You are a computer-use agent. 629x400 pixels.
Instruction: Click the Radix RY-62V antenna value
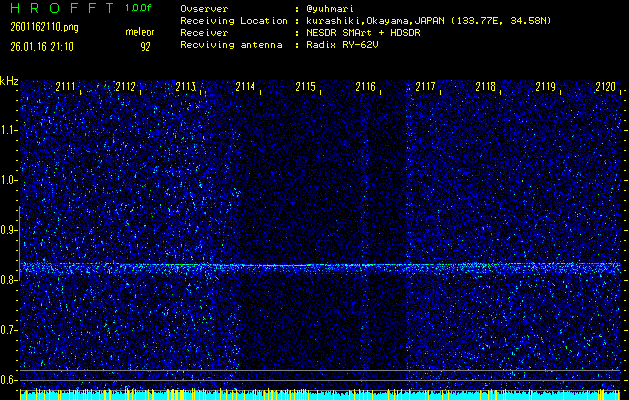[x=342, y=45]
